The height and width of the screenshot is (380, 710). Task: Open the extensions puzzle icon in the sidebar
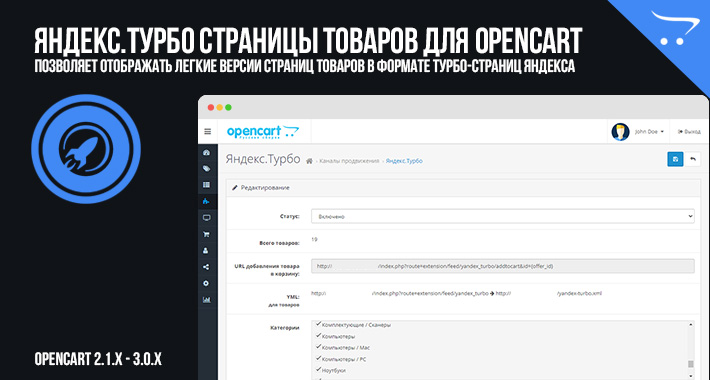click(207, 201)
